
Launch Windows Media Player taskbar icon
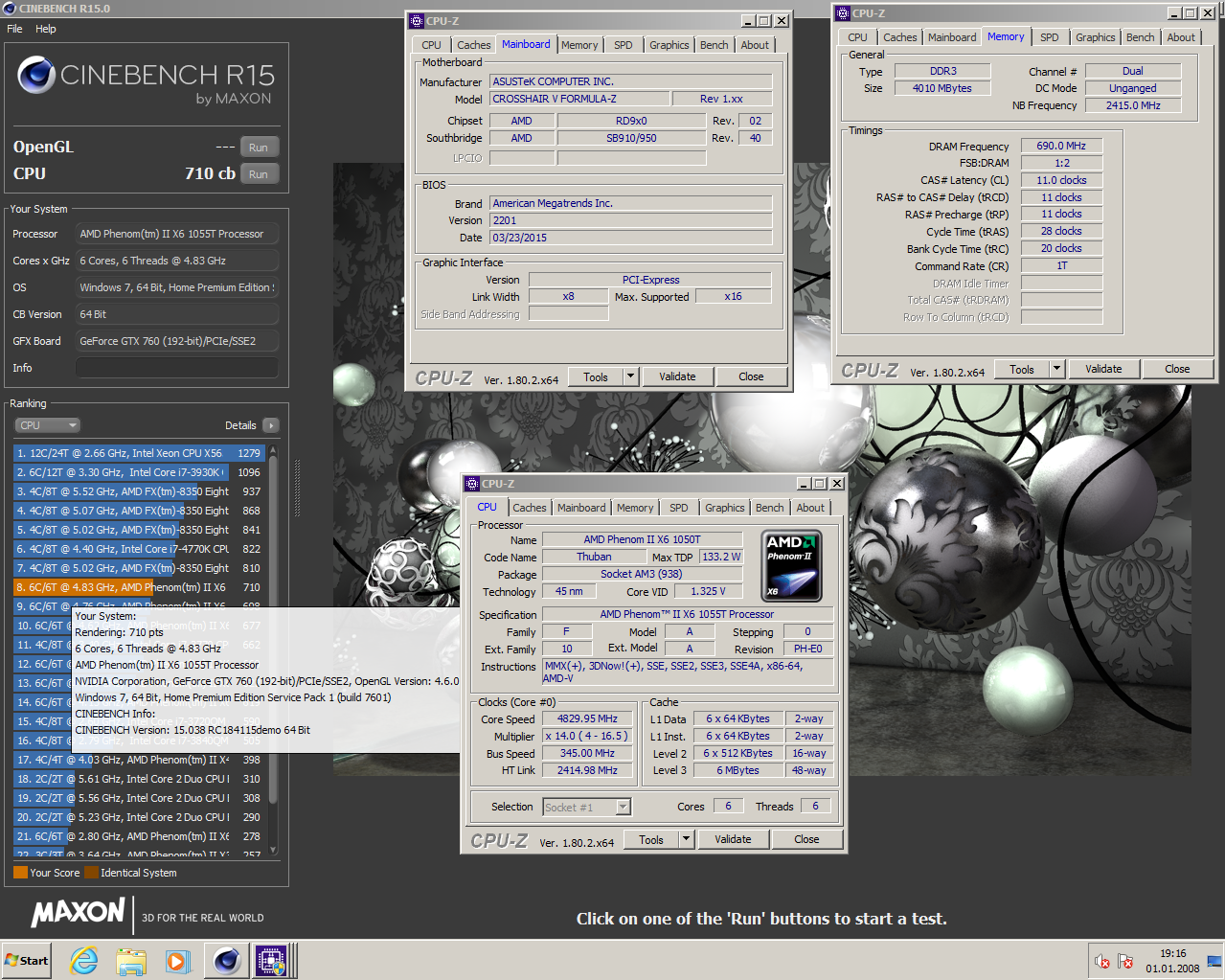(177, 960)
